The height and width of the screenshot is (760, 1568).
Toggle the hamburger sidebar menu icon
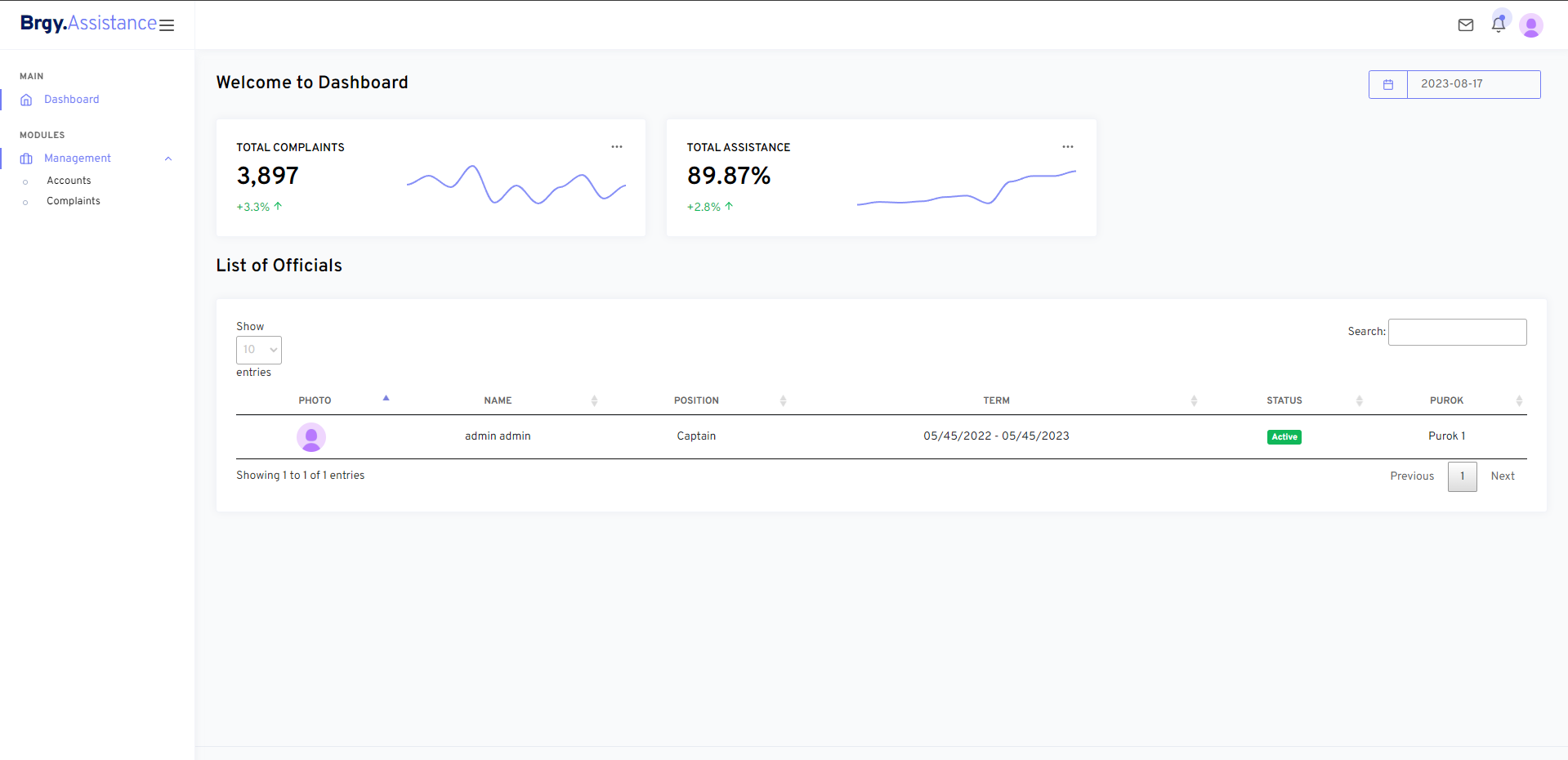pos(167,25)
